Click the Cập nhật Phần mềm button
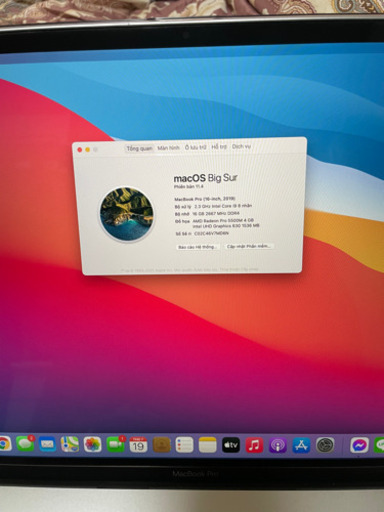 click(x=248, y=246)
